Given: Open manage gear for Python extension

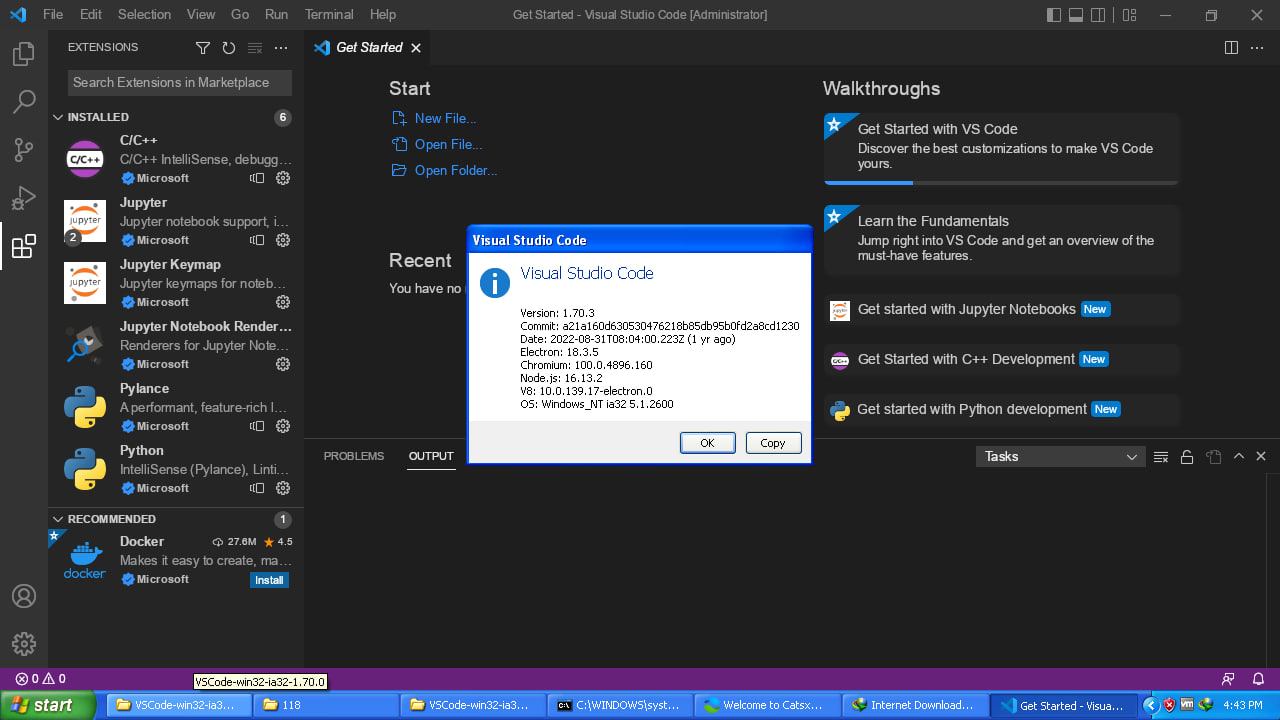Looking at the screenshot, I should coord(283,488).
